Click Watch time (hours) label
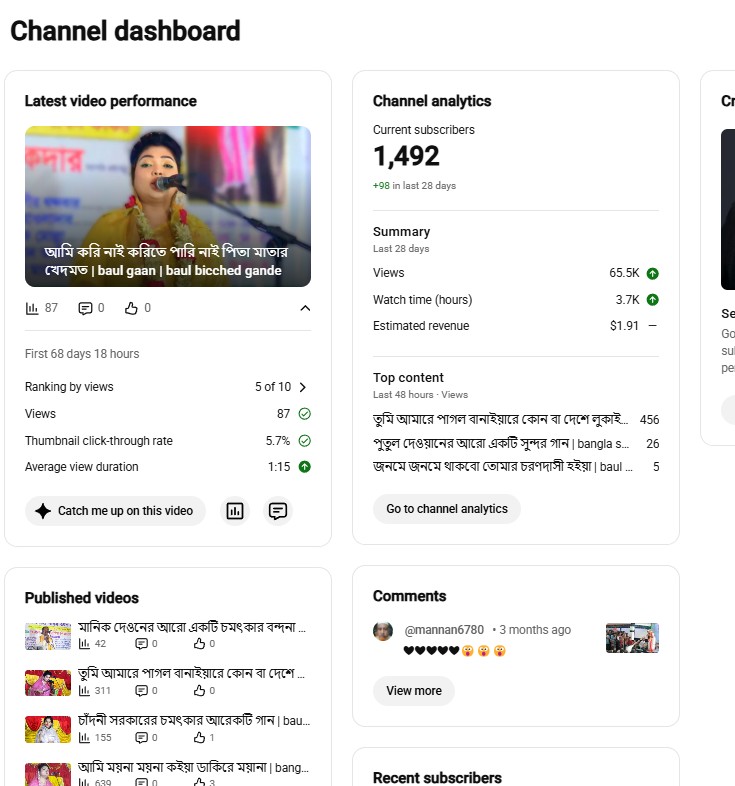This screenshot has width=735, height=786. [x=423, y=300]
